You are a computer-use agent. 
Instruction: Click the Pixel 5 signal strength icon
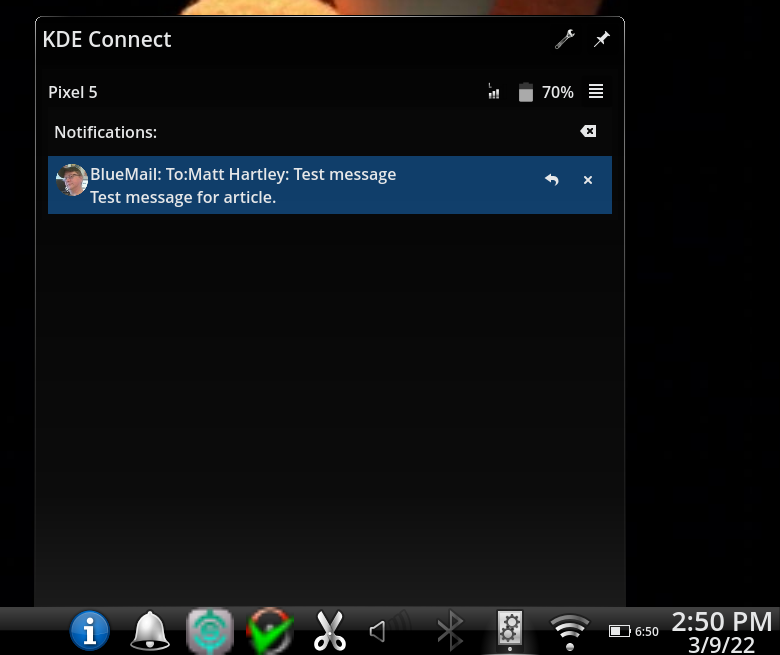(493, 92)
